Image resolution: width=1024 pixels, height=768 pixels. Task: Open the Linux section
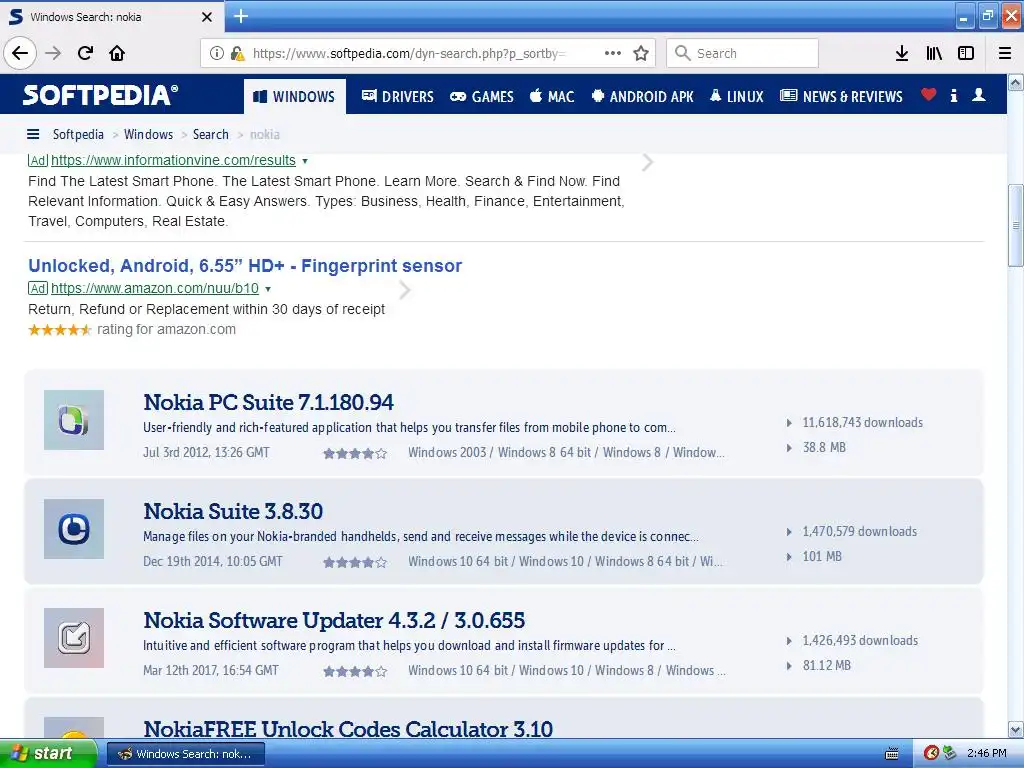(737, 97)
